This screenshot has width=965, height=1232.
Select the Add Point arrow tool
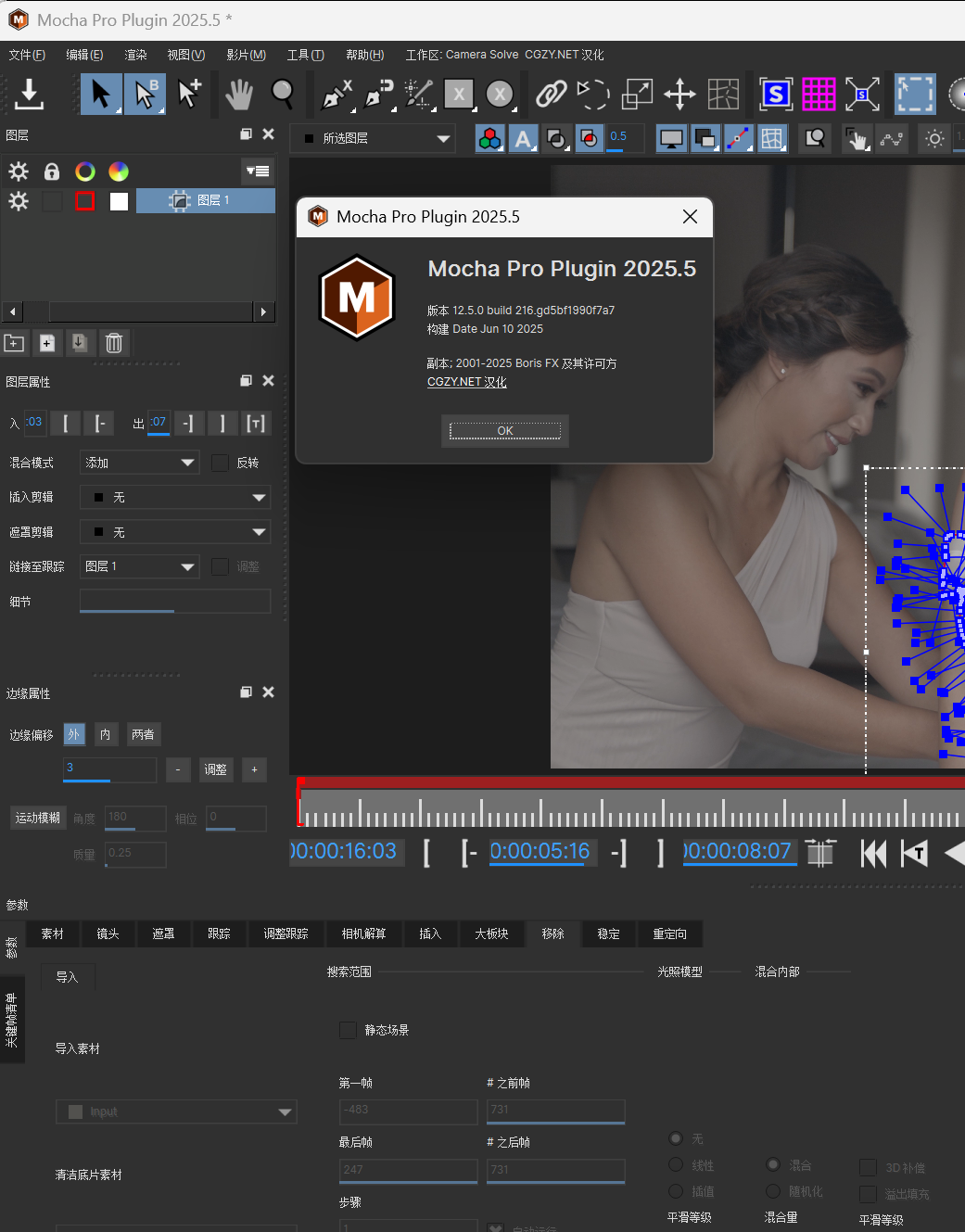189,94
